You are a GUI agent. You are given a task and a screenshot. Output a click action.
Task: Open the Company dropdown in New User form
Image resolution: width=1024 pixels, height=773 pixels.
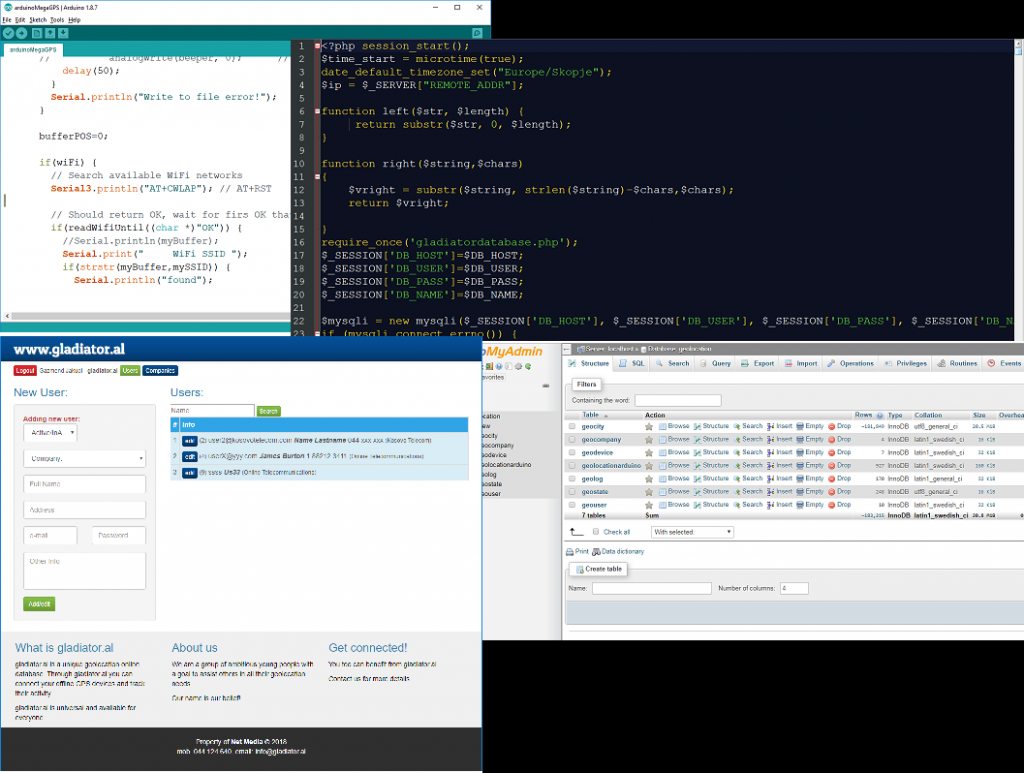(x=84, y=459)
